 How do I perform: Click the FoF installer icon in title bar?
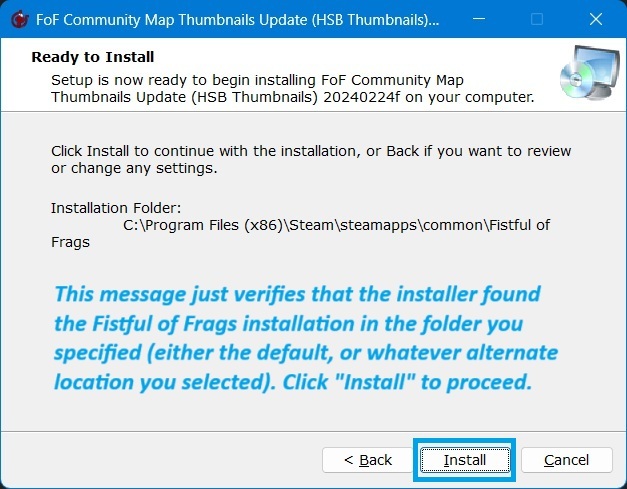coord(19,19)
